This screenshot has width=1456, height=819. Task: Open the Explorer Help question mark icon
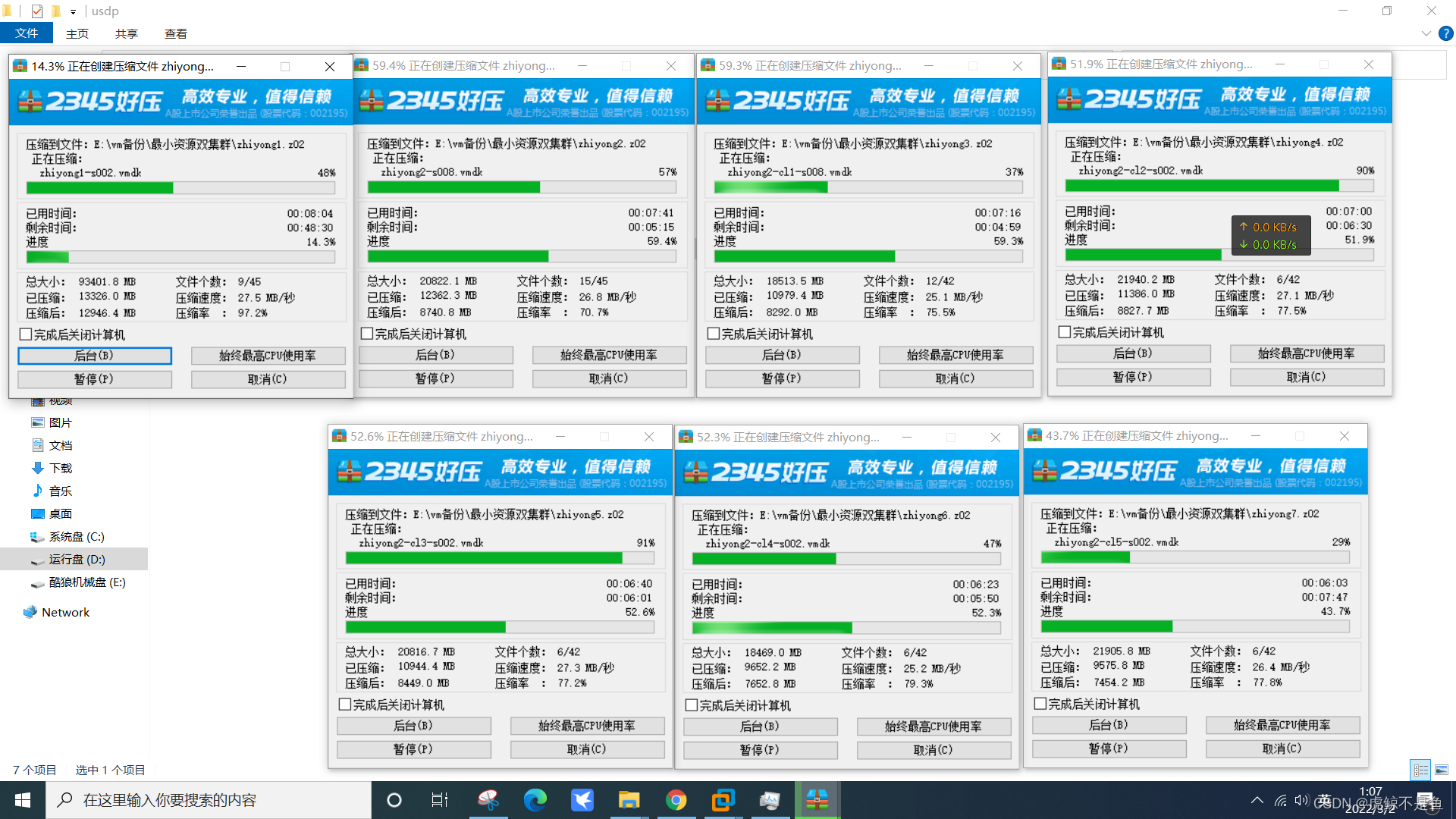1445,33
